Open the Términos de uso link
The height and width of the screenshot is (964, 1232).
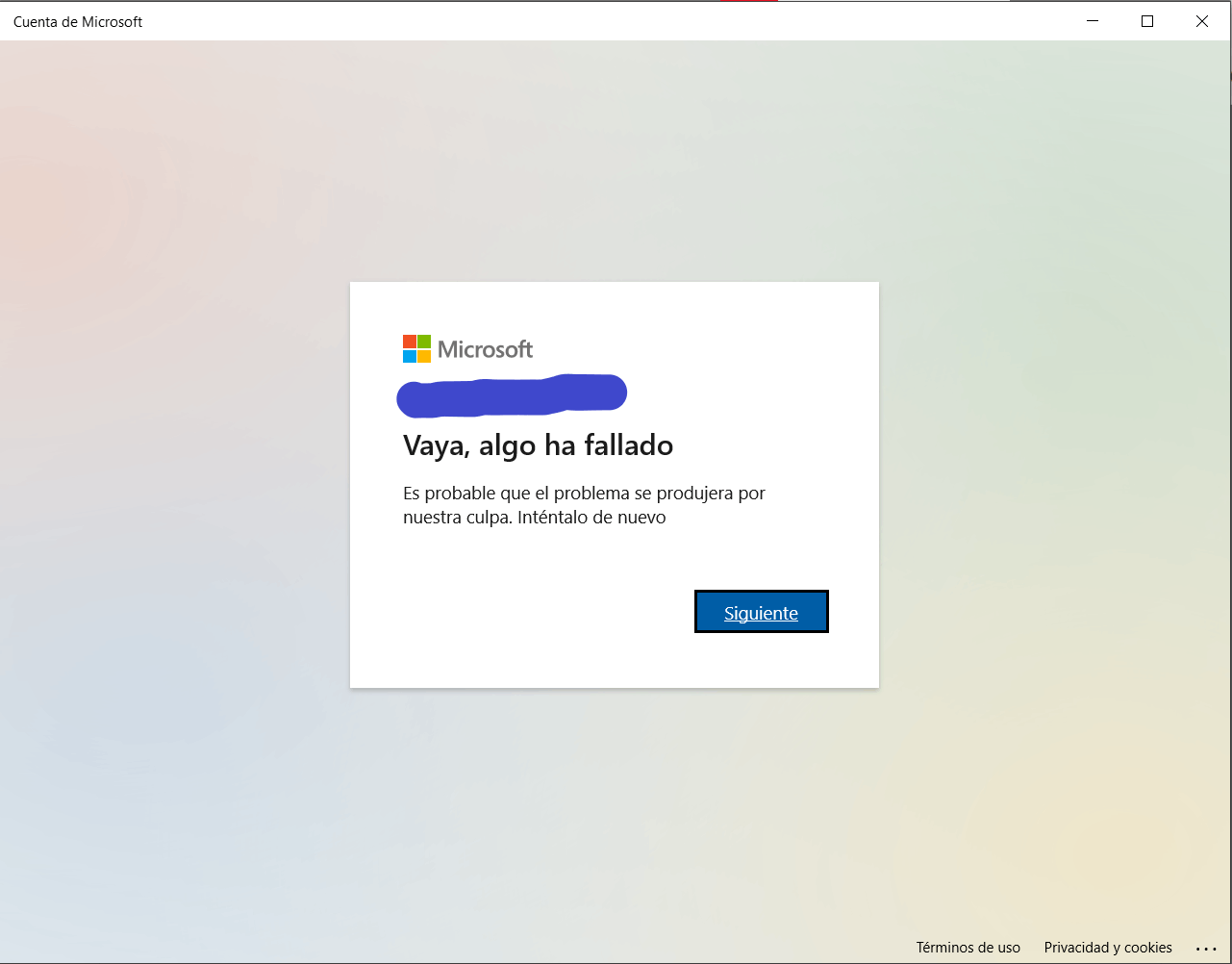tap(968, 948)
